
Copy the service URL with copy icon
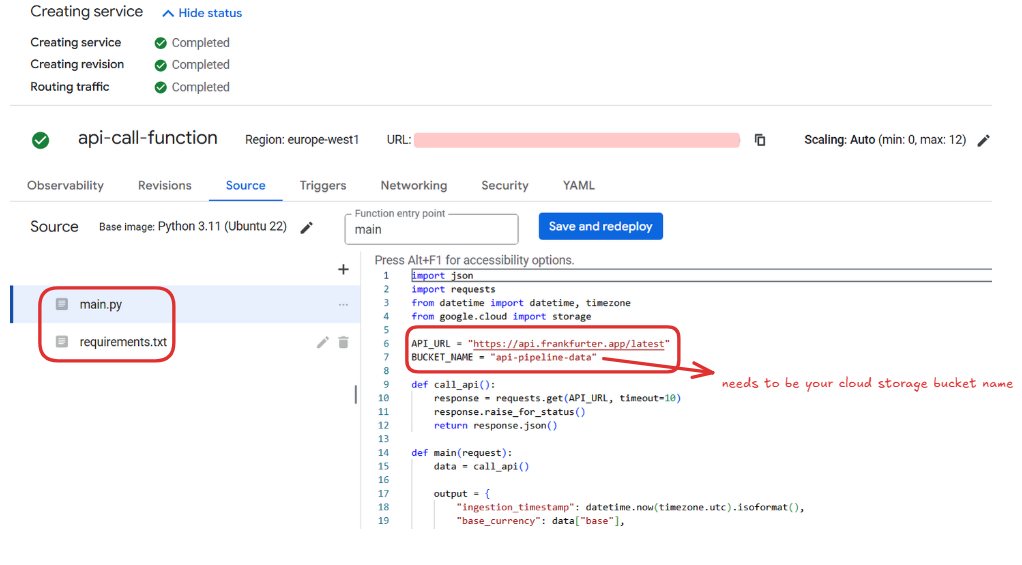(760, 139)
